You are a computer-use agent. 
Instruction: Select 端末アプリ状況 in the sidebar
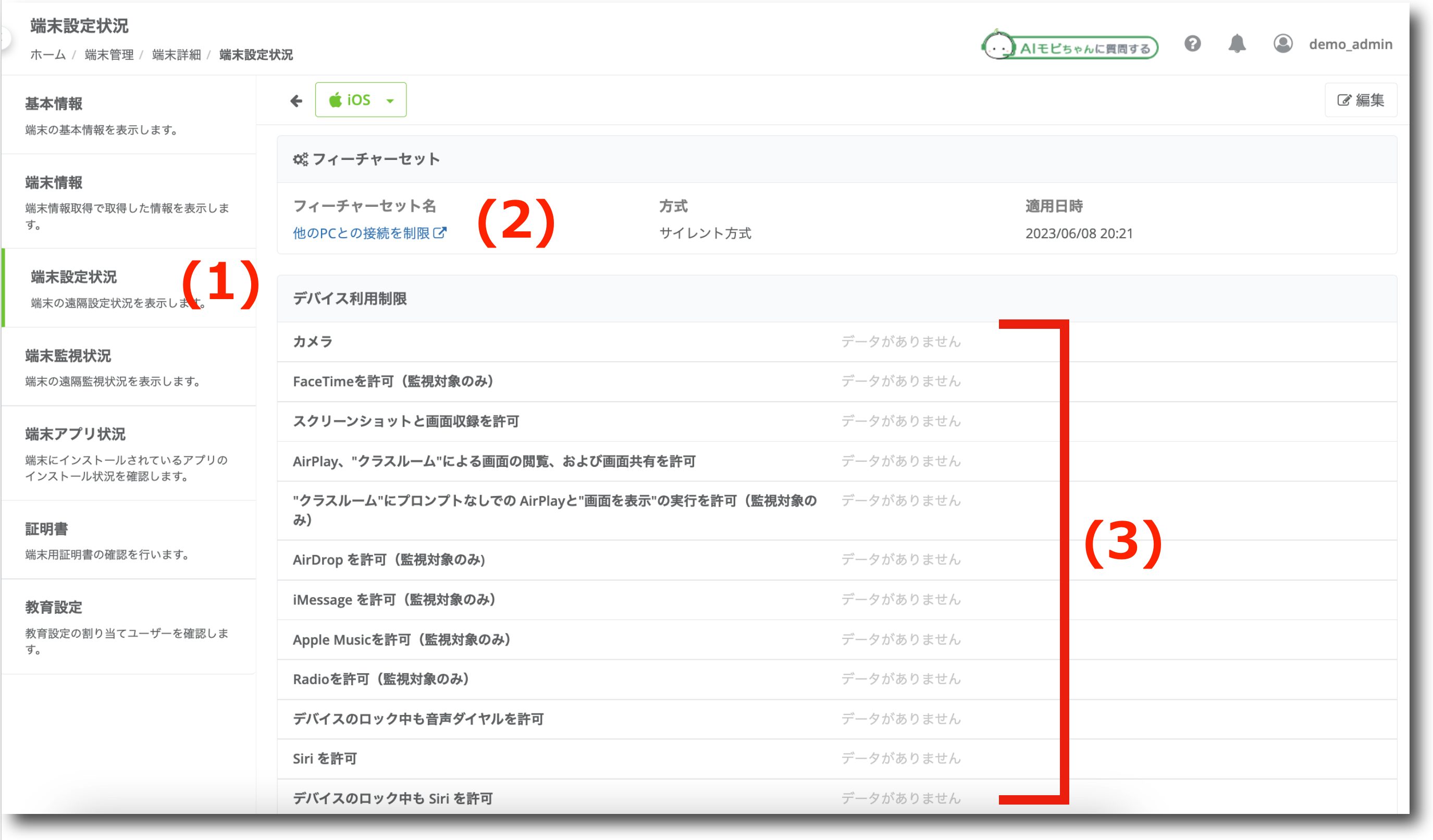(x=129, y=453)
